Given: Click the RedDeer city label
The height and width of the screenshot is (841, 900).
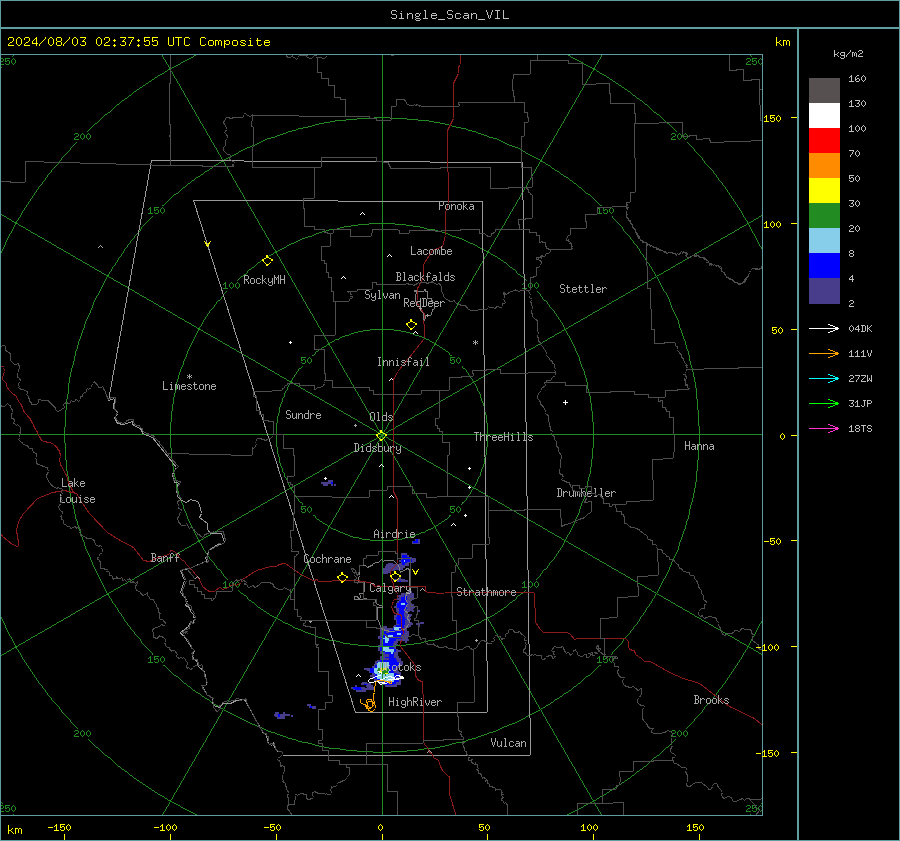Looking at the screenshot, I should 424,303.
